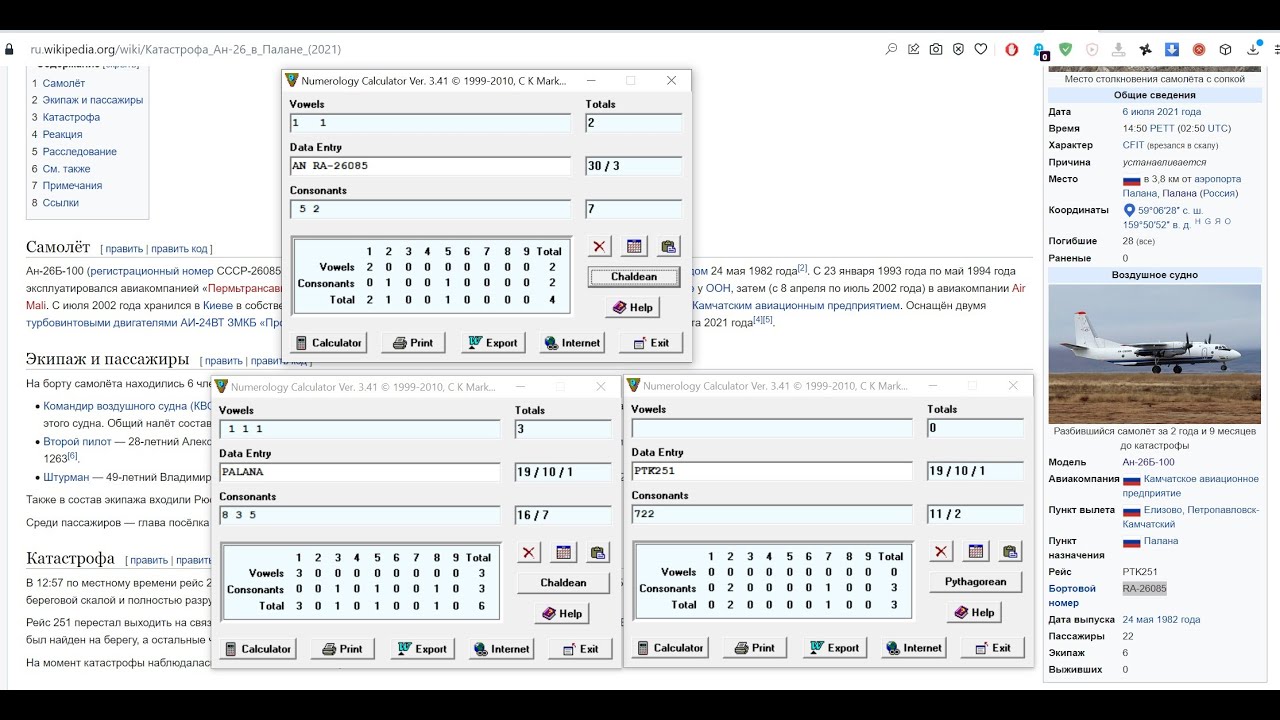The width and height of the screenshot is (1280, 720).
Task: Click Help in the PTK251 calculator
Action: pos(975,612)
